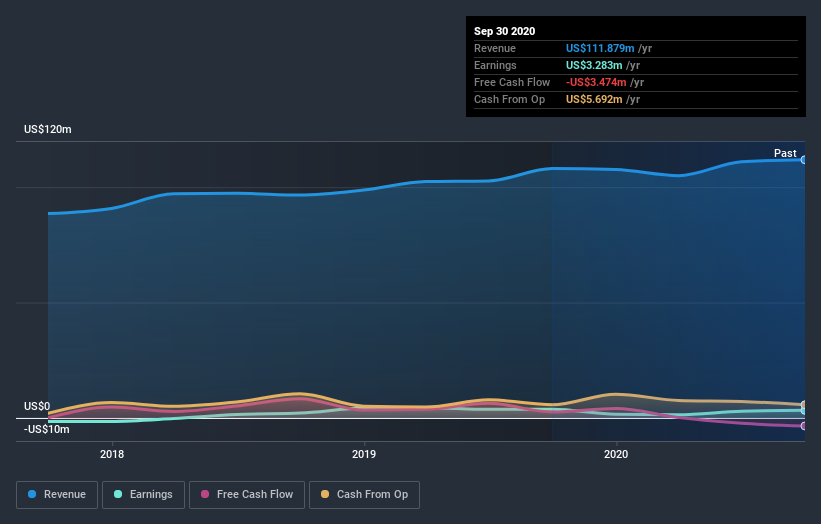Click the Free Cash Flow label in tooltip
The image size is (821, 524).
point(512,82)
